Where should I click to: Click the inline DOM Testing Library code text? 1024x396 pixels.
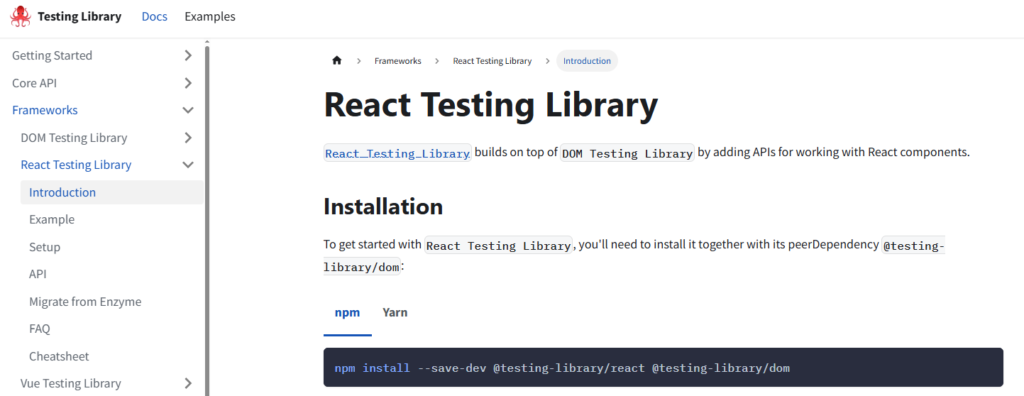click(x=628, y=154)
